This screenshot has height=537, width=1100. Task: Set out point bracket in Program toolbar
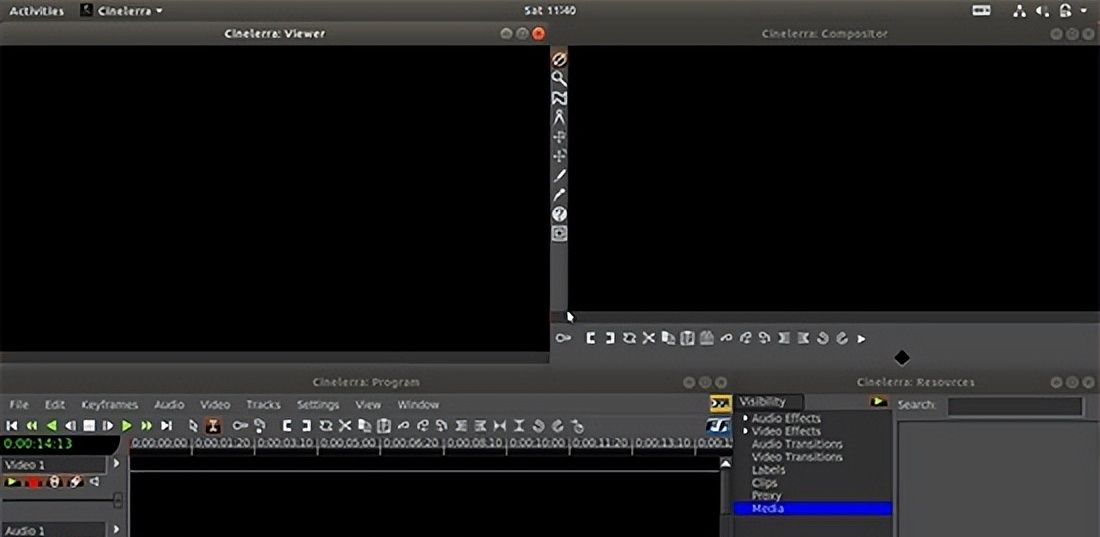tap(306, 425)
